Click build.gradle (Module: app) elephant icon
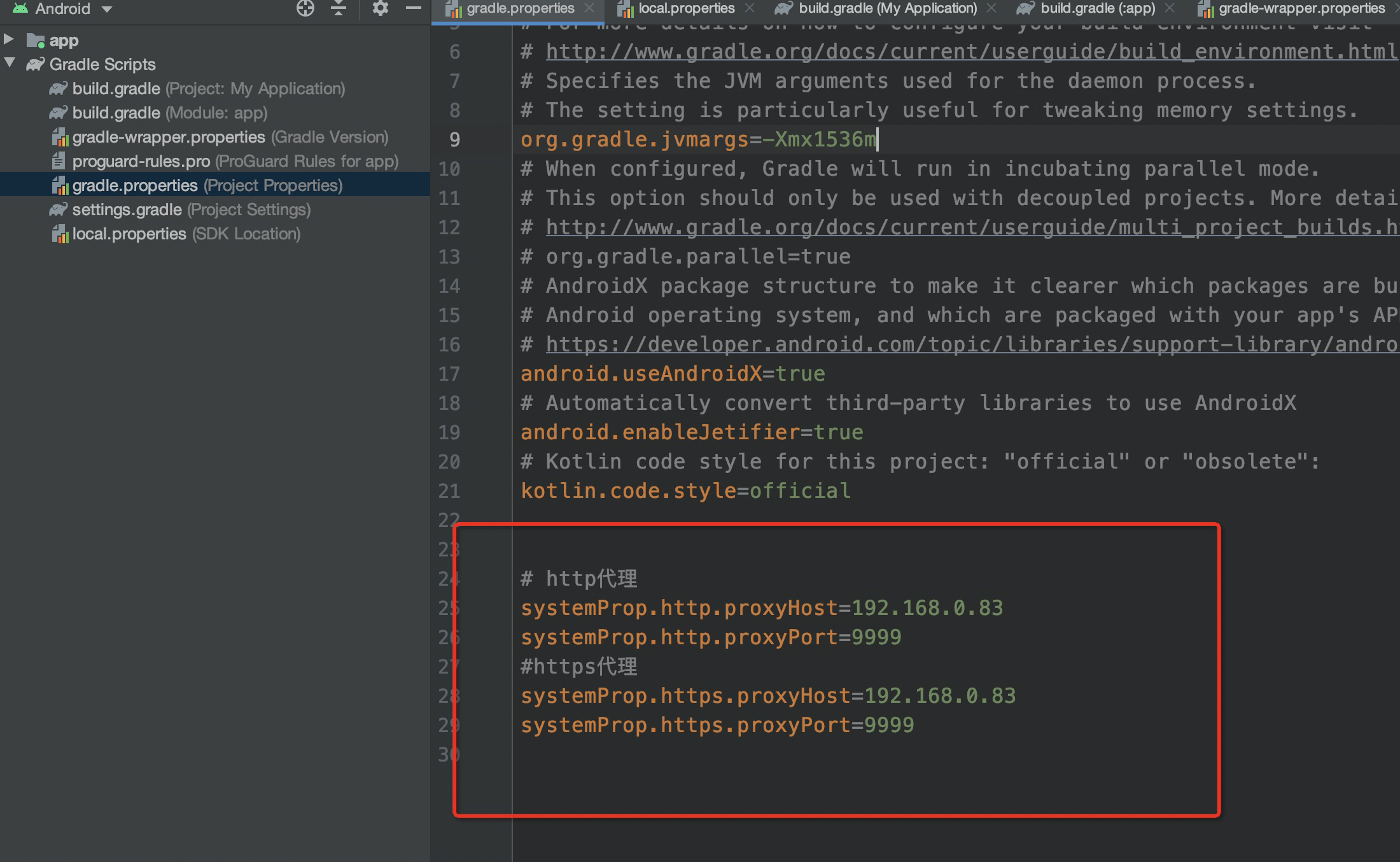This screenshot has height=862, width=1400. [x=59, y=113]
